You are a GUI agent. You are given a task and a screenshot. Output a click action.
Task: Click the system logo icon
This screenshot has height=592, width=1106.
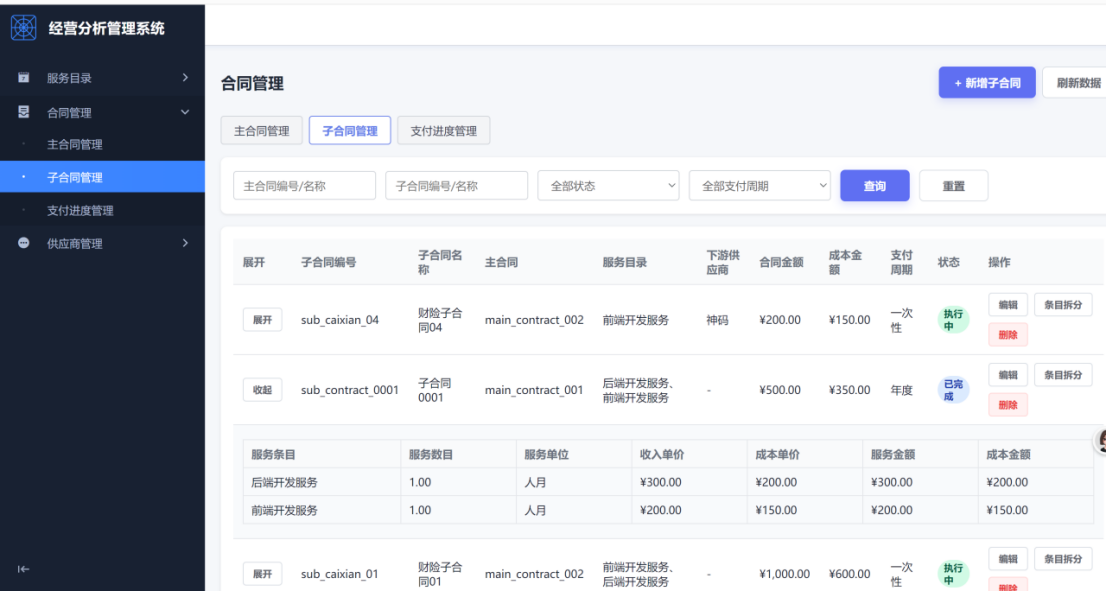pyautogui.click(x=23, y=28)
